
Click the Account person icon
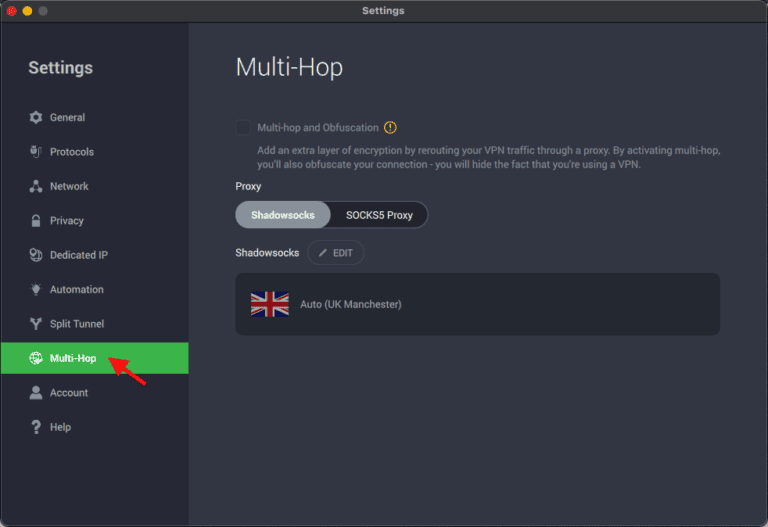36,392
